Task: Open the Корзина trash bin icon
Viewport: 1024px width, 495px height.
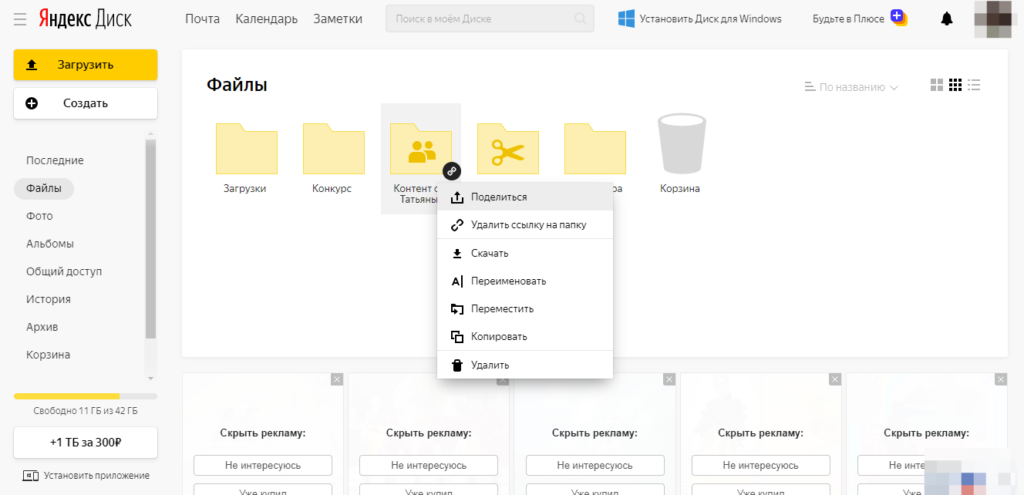Action: click(679, 147)
